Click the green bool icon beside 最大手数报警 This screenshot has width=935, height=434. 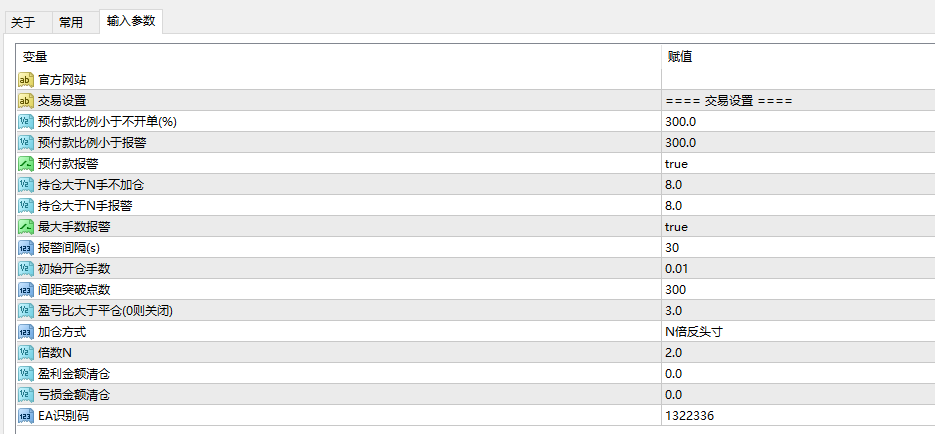click(26, 227)
